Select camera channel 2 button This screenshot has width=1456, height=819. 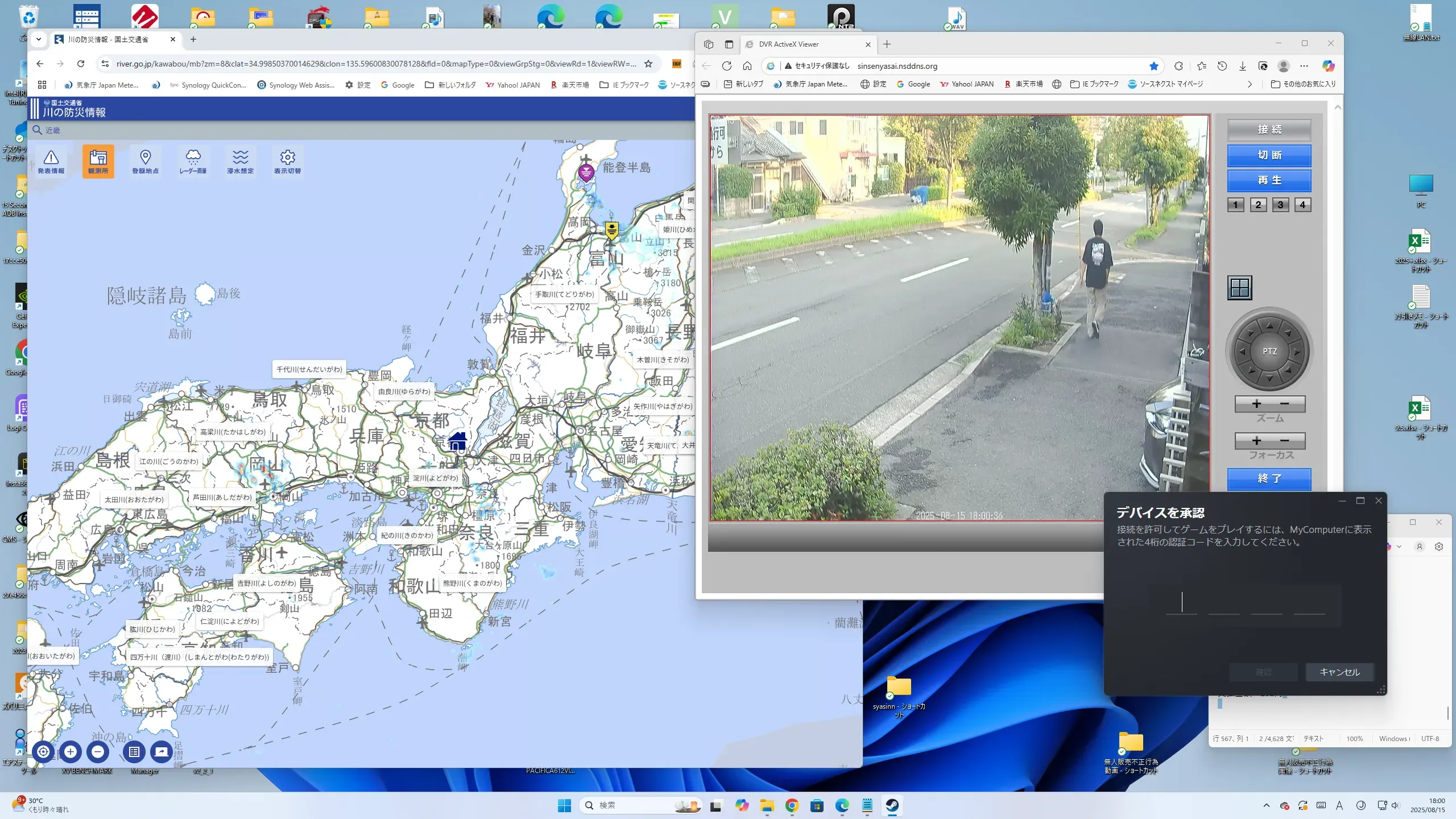1258,205
